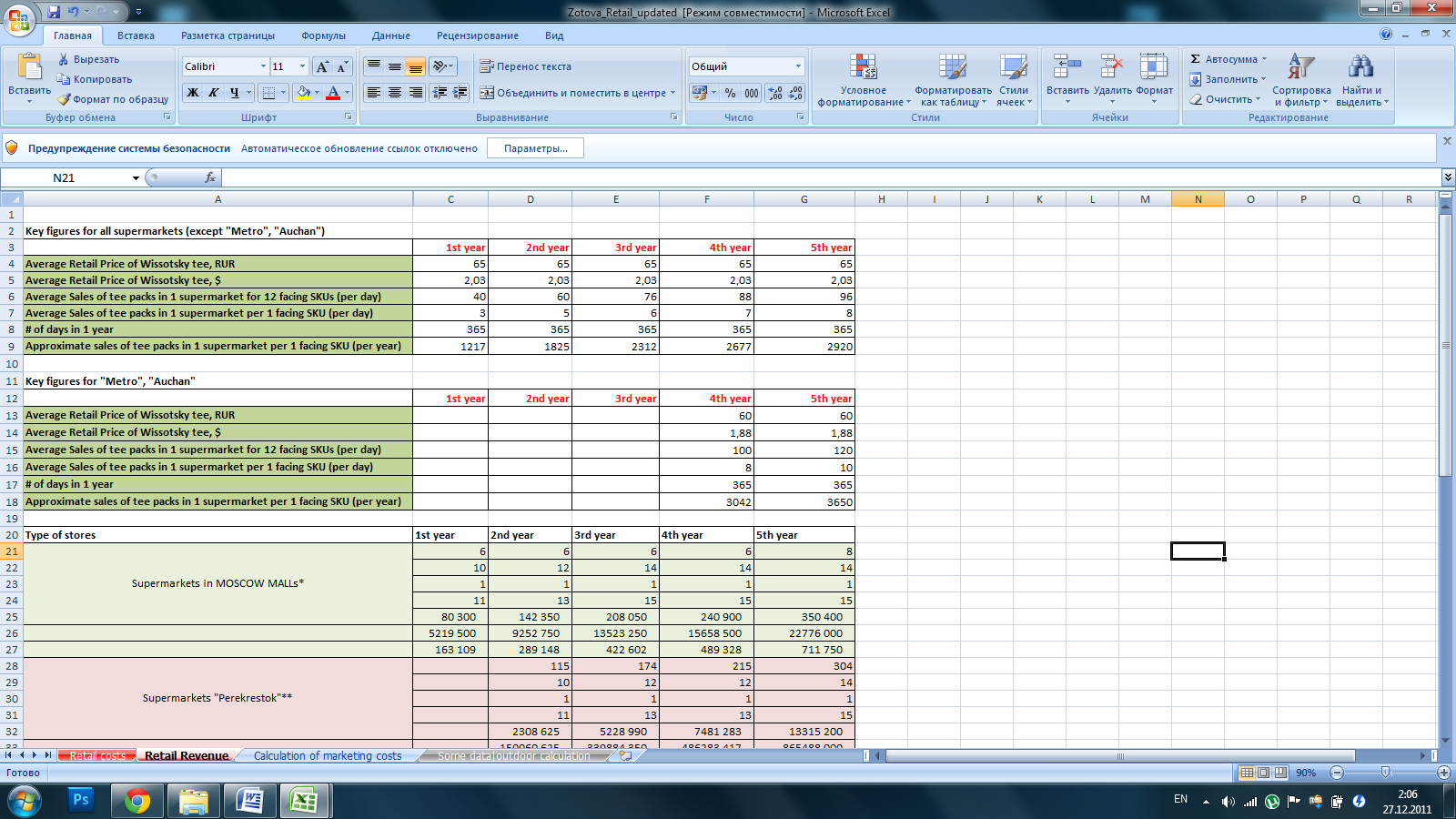Save workbook via quick access toolbar
The height and width of the screenshot is (819, 1456).
(54, 12)
